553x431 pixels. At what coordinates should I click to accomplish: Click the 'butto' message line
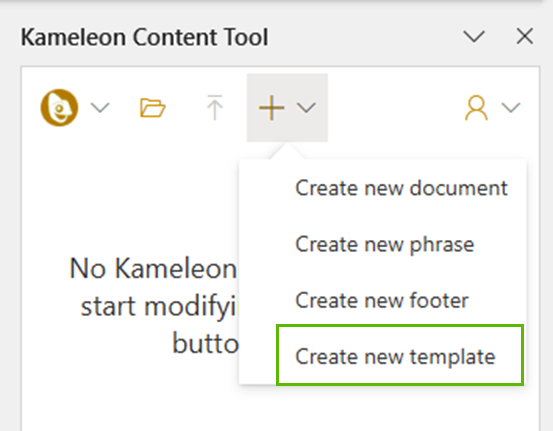click(x=206, y=344)
